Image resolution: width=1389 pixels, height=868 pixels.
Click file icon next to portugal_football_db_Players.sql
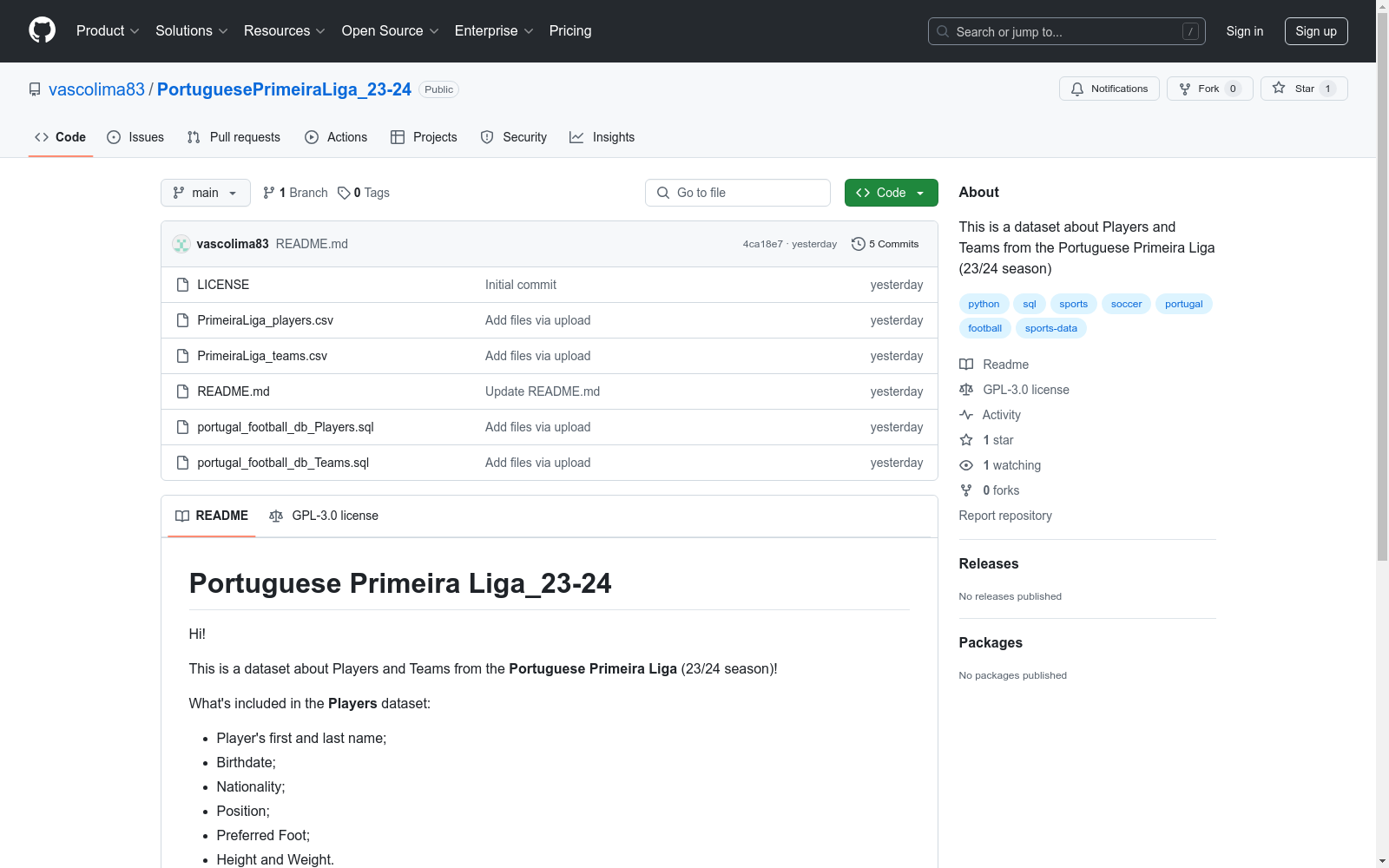coord(182,427)
